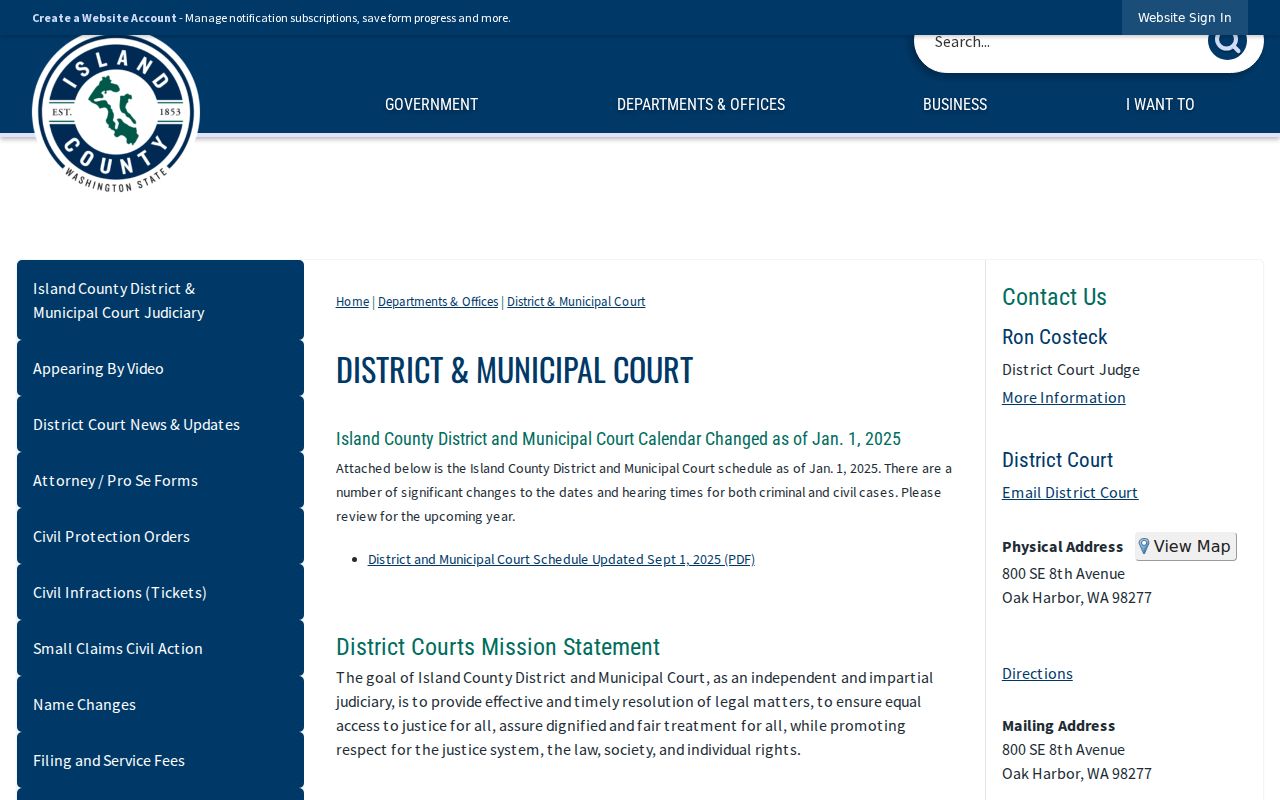Open the I Want To menu
Screen dimensions: 1280x800
click(x=1160, y=104)
